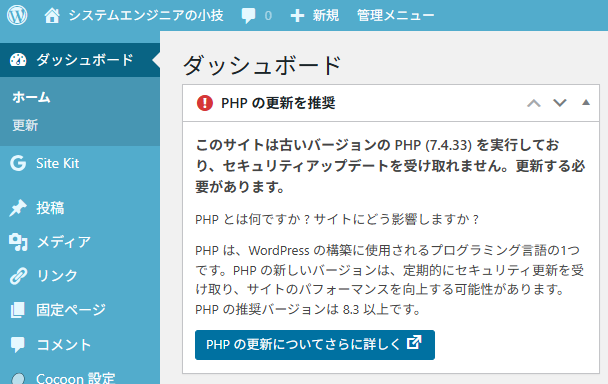This screenshot has height=384, width=608.
Task: Open the 更新 submenu item
Action: [25, 125]
